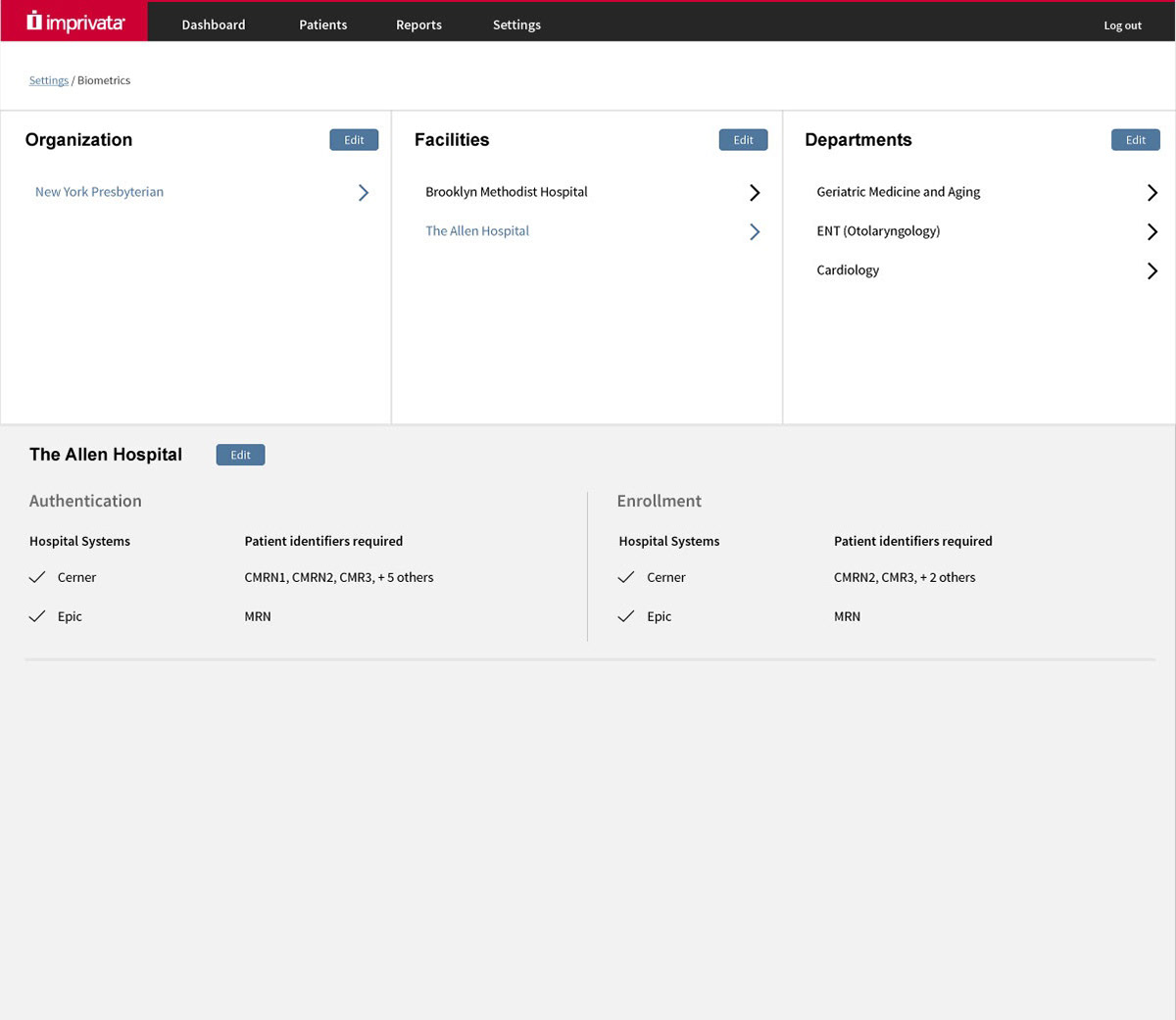Image resolution: width=1176 pixels, height=1020 pixels.
Task: Expand ENT (Otolaryngology) chevron
Action: (x=1152, y=232)
